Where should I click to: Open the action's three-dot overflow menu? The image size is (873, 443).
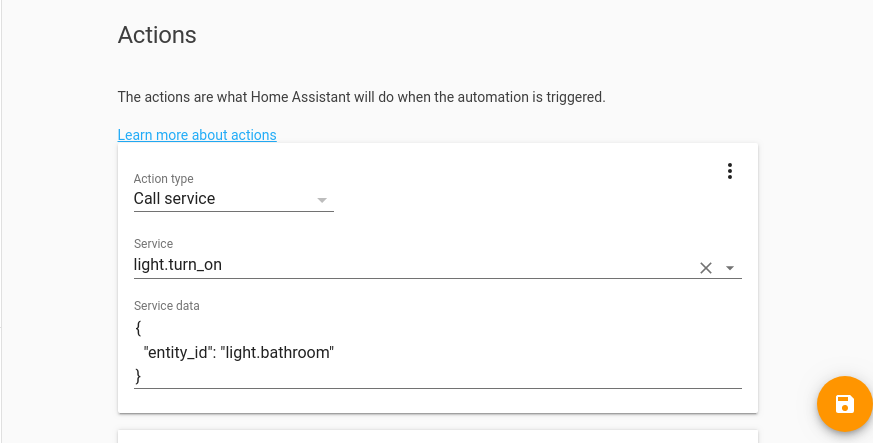click(x=729, y=171)
